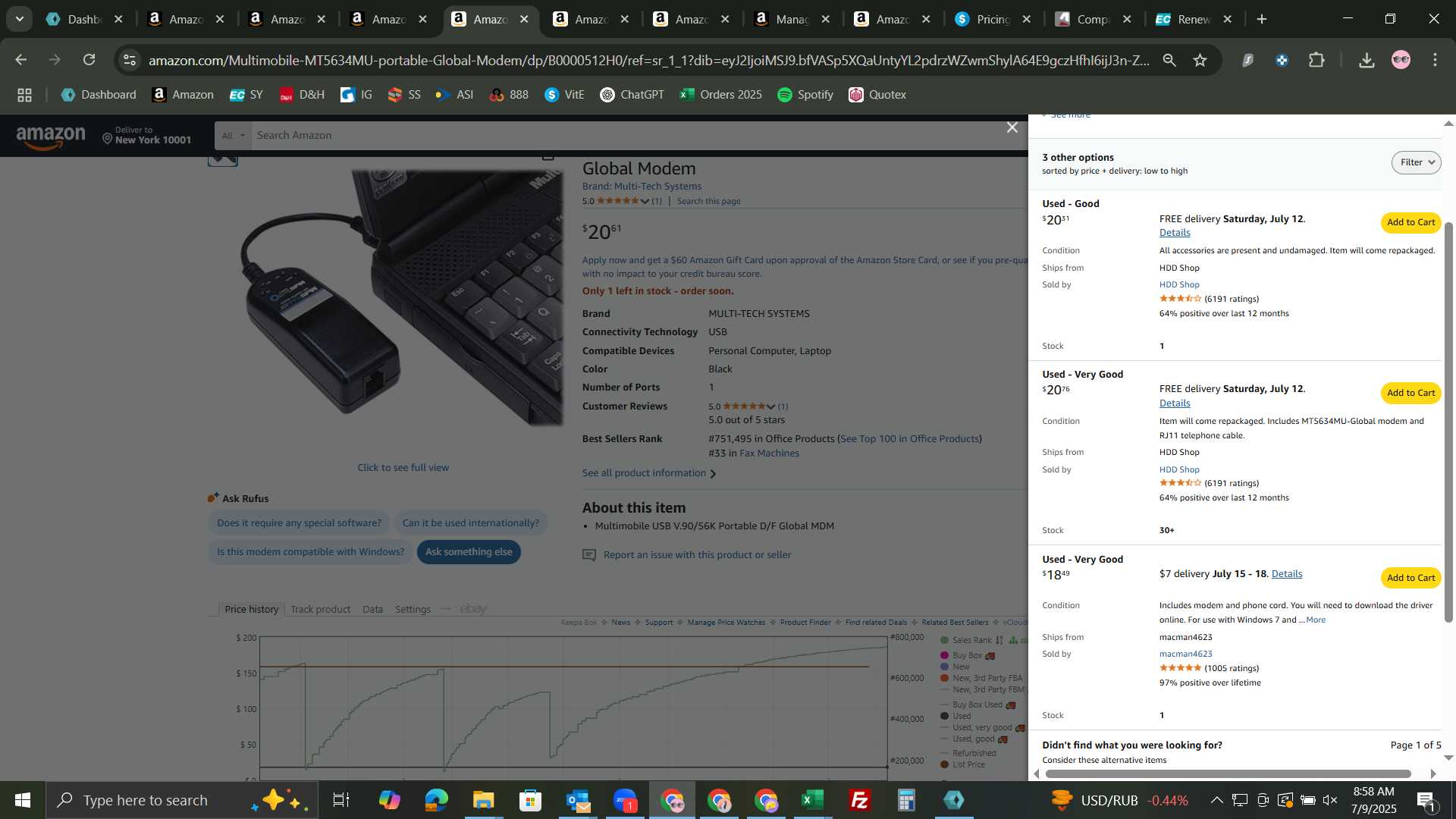The image size is (1456, 819).
Task: Open the tab search dropdown arrow
Action: pyautogui.click(x=19, y=19)
